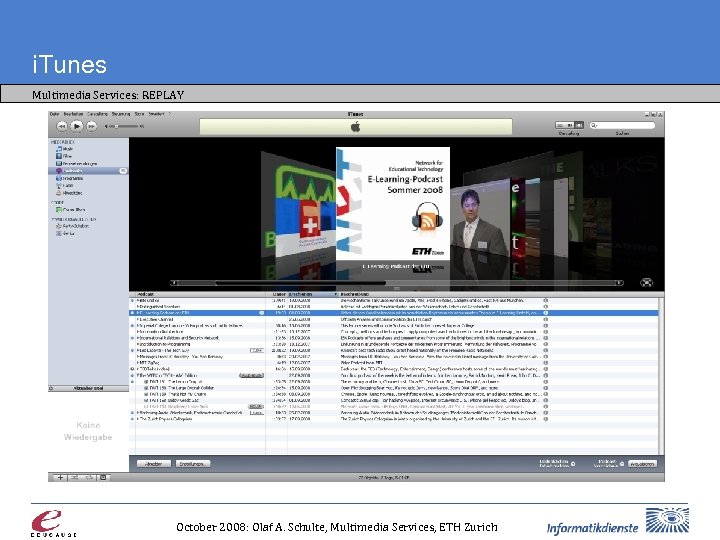Click the Play button in iTunes
The image size is (720, 540).
pyautogui.click(x=77, y=125)
